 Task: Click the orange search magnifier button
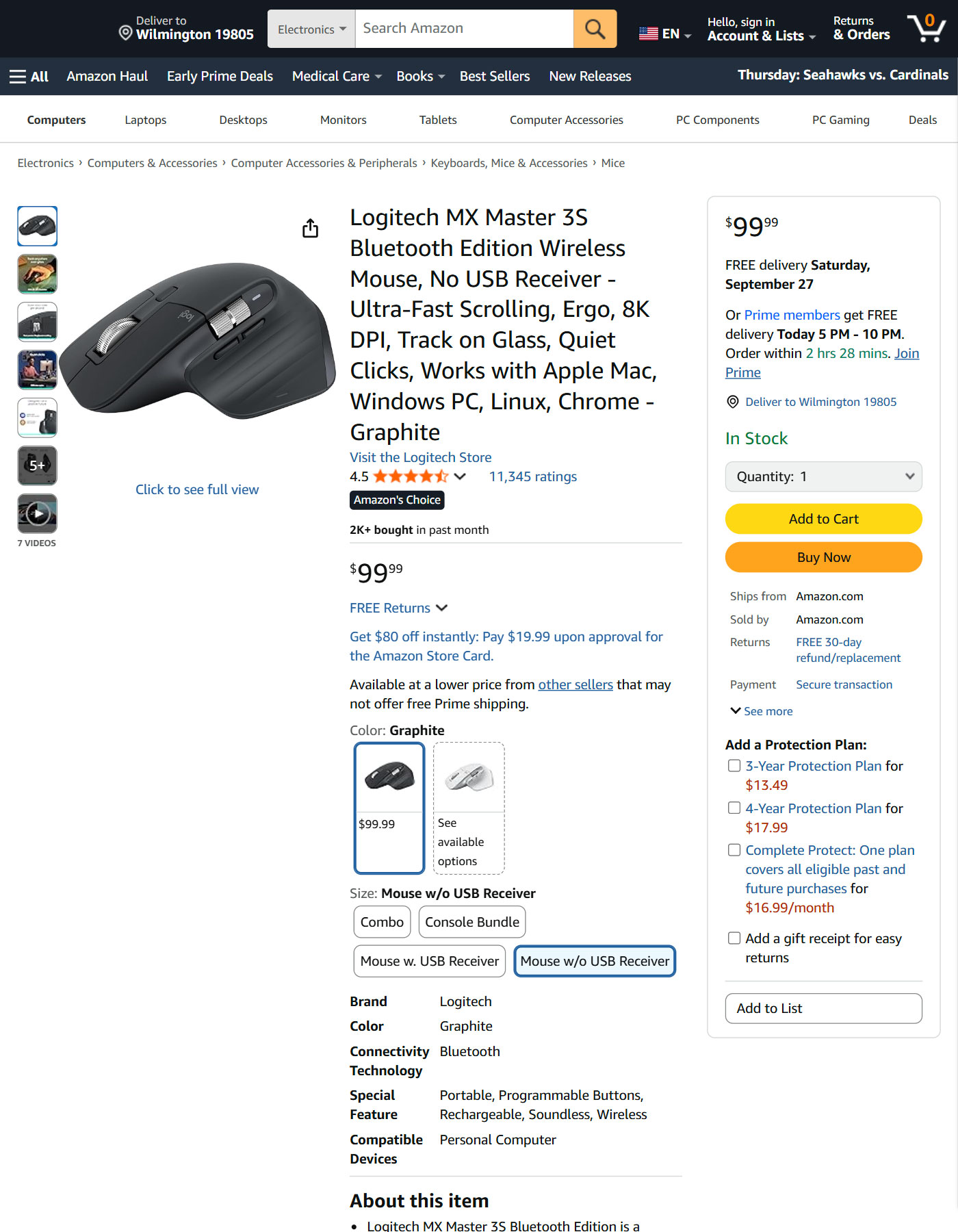[595, 29]
